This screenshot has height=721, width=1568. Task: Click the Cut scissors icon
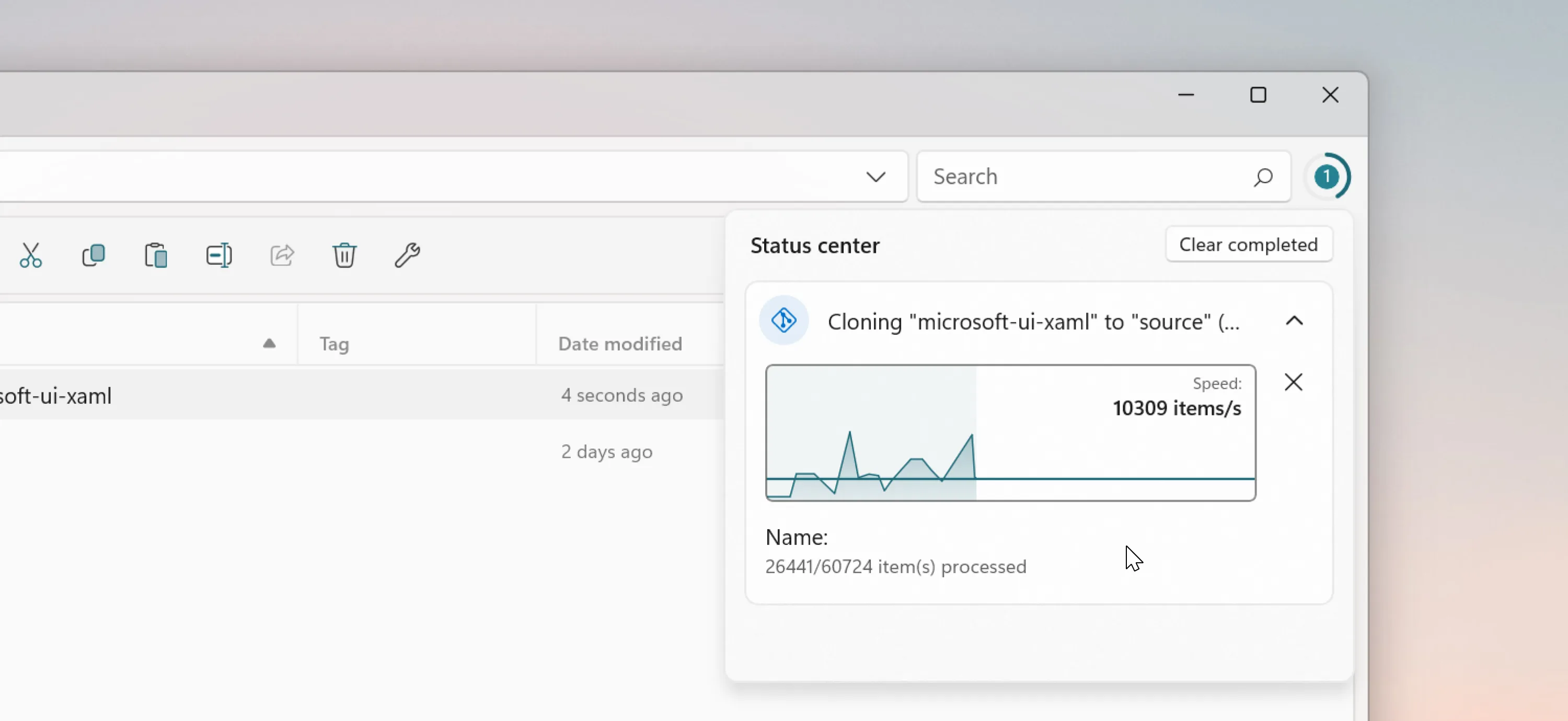(30, 255)
